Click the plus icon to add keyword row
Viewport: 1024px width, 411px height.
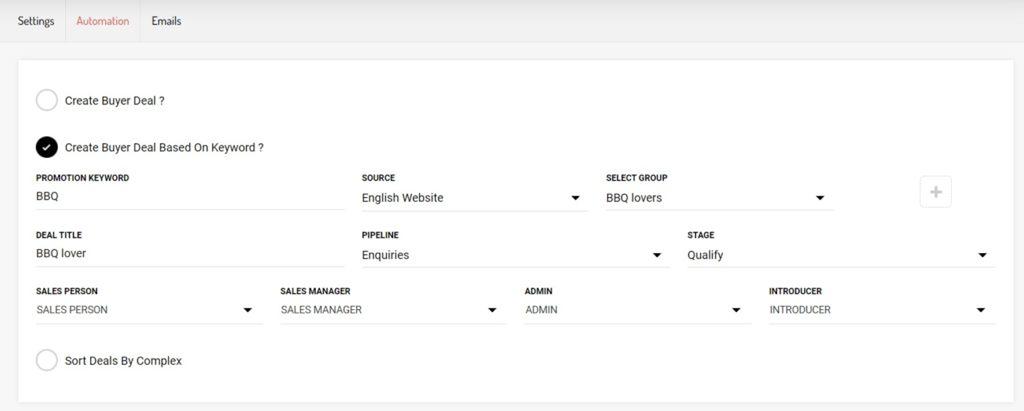(935, 192)
